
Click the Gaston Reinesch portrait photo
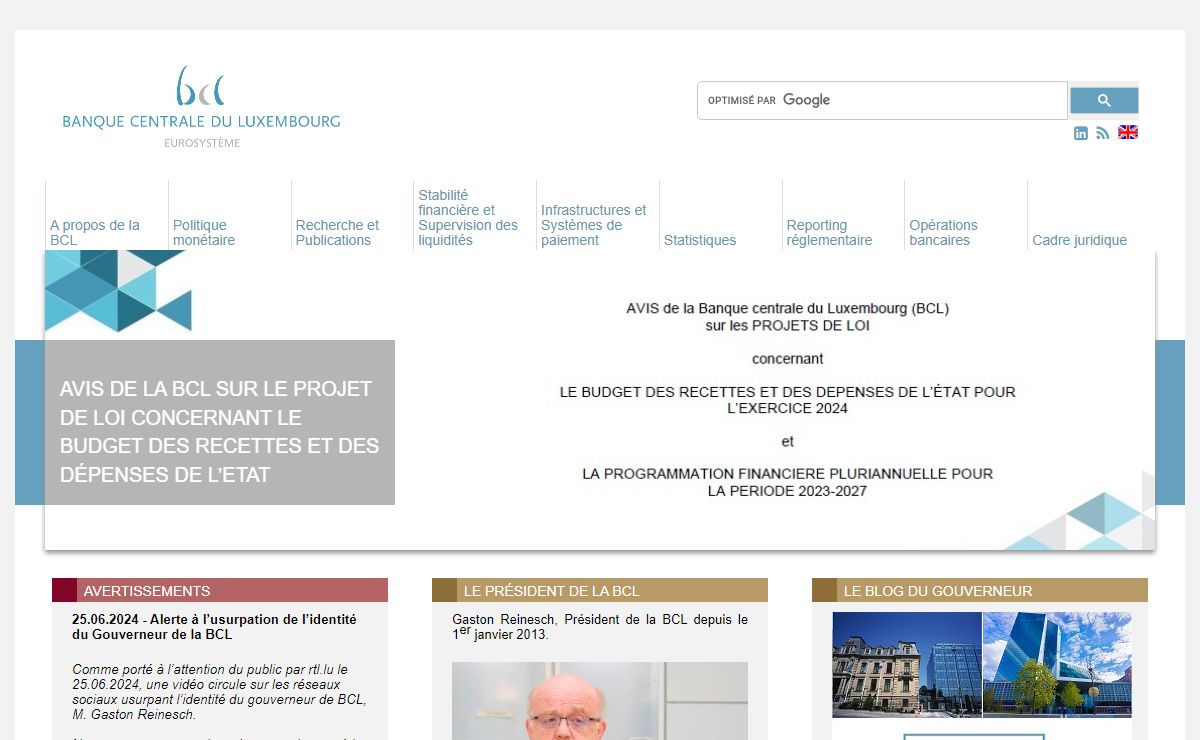[x=600, y=701]
